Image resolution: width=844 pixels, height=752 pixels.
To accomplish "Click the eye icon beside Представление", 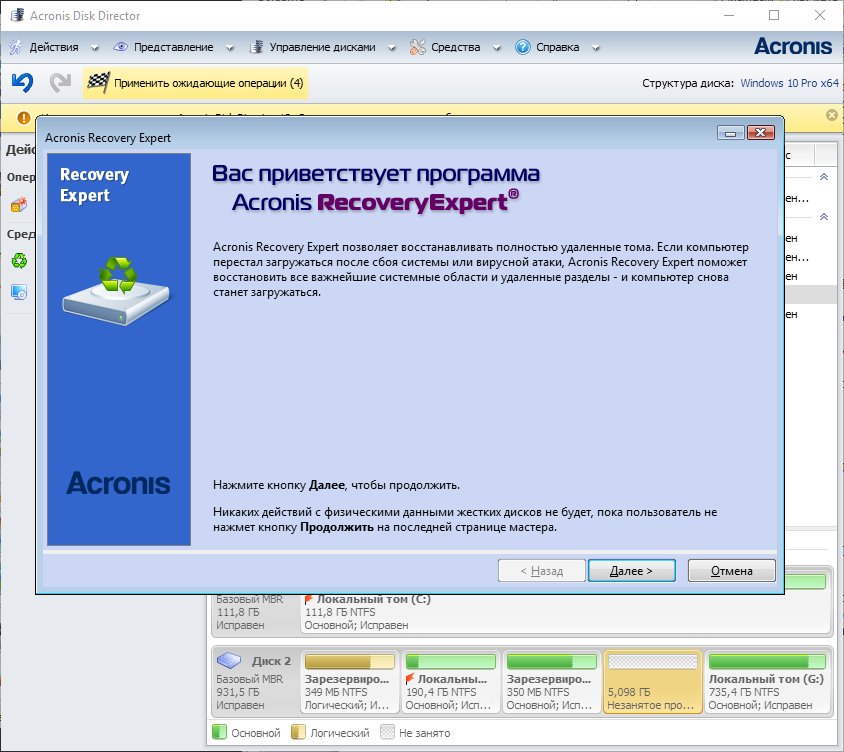I will pyautogui.click(x=121, y=47).
